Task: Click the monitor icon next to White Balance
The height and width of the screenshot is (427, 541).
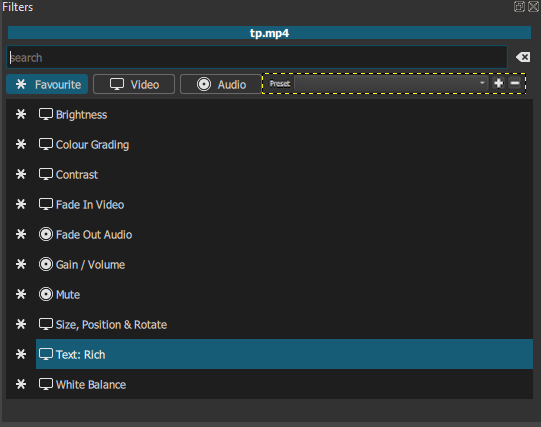Action: 46,384
